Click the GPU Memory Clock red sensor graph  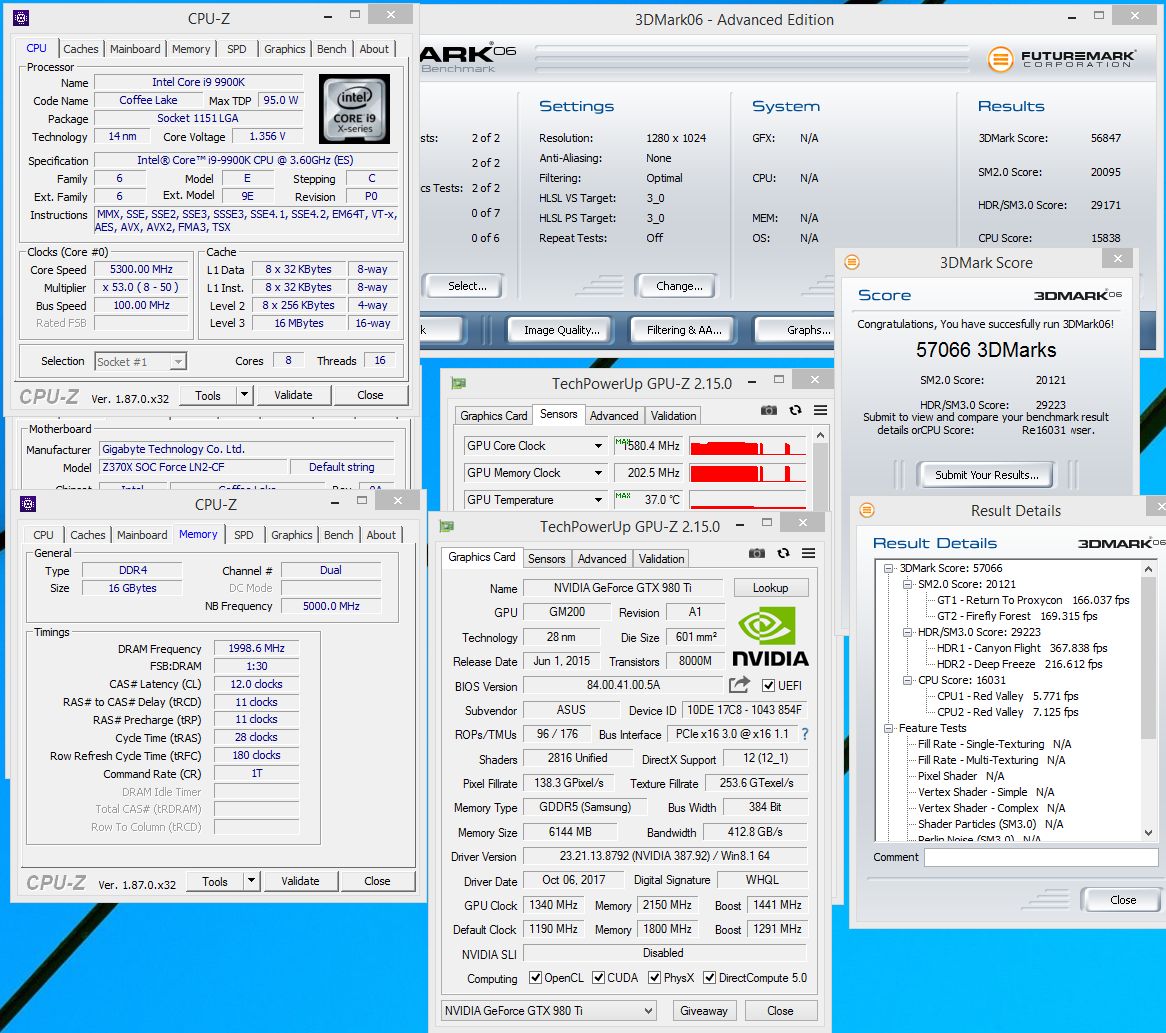pyautogui.click(x=747, y=473)
